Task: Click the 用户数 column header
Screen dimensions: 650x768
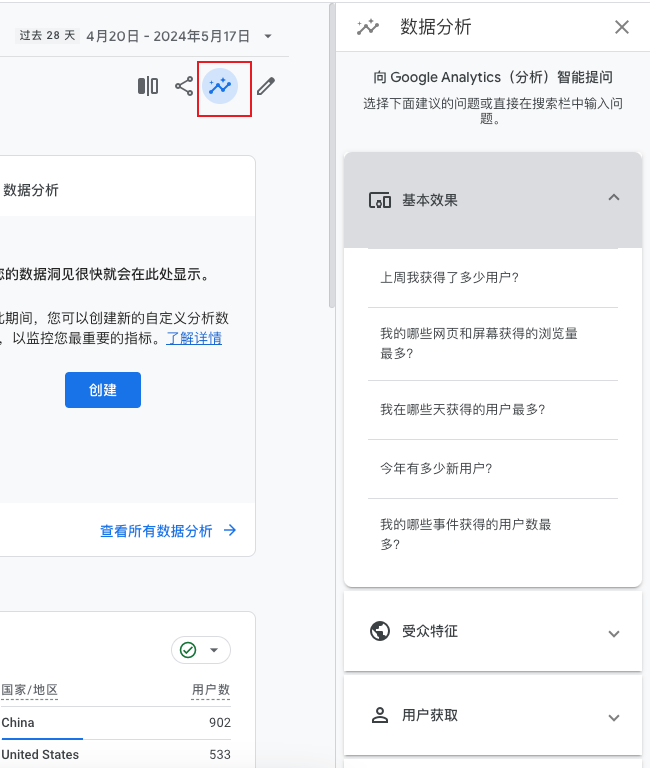Action: pos(211,690)
